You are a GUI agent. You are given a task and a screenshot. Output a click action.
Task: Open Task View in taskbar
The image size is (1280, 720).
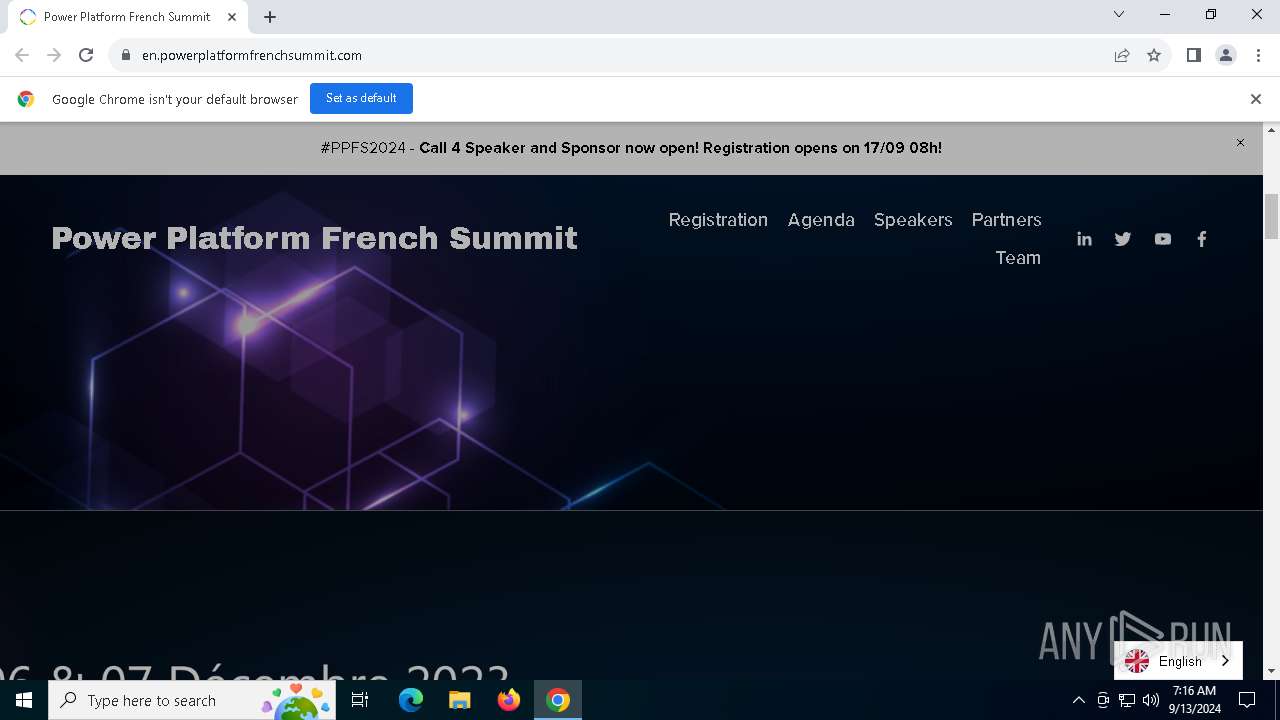click(x=361, y=700)
